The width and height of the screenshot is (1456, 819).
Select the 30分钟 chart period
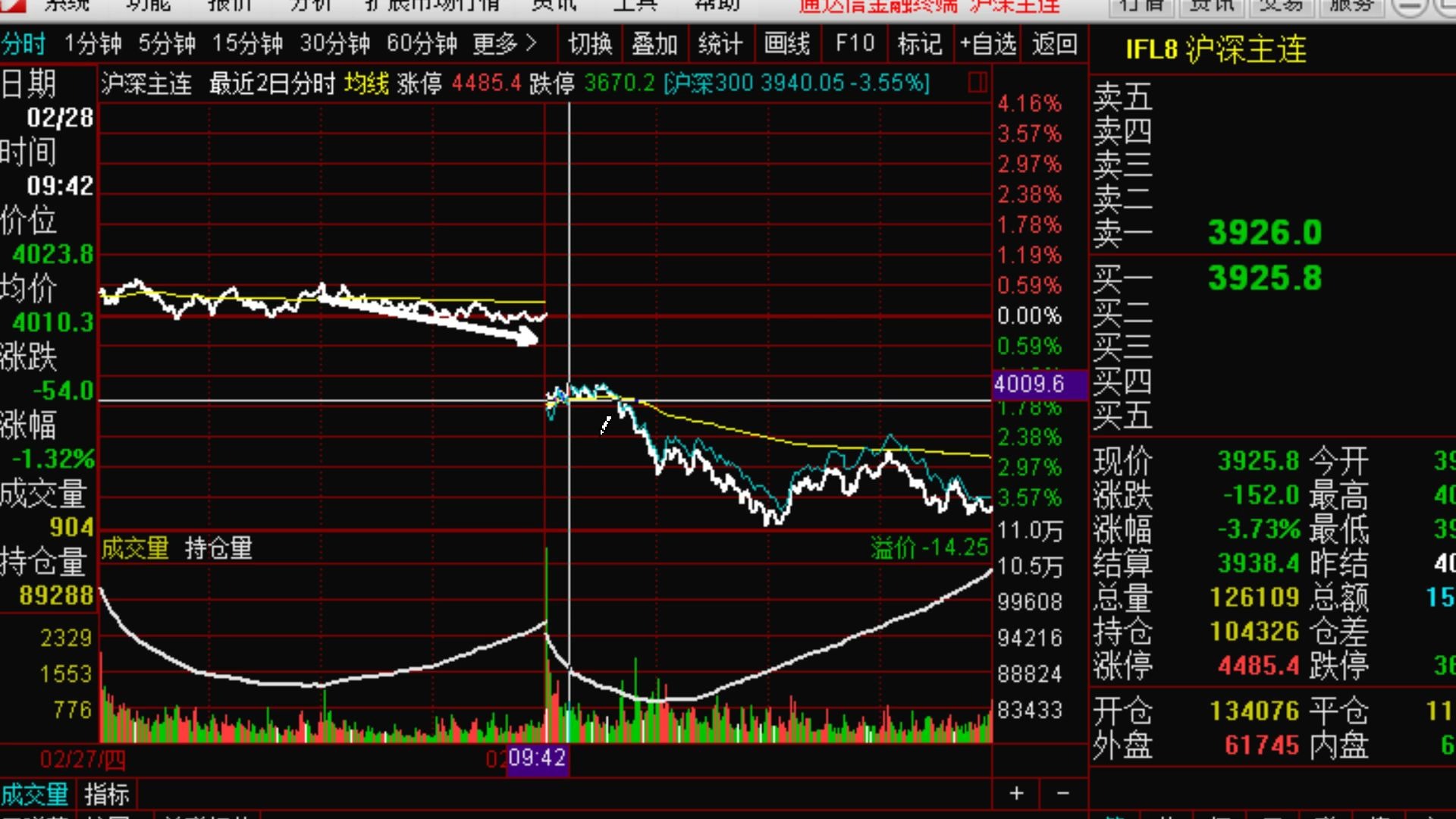pyautogui.click(x=334, y=44)
